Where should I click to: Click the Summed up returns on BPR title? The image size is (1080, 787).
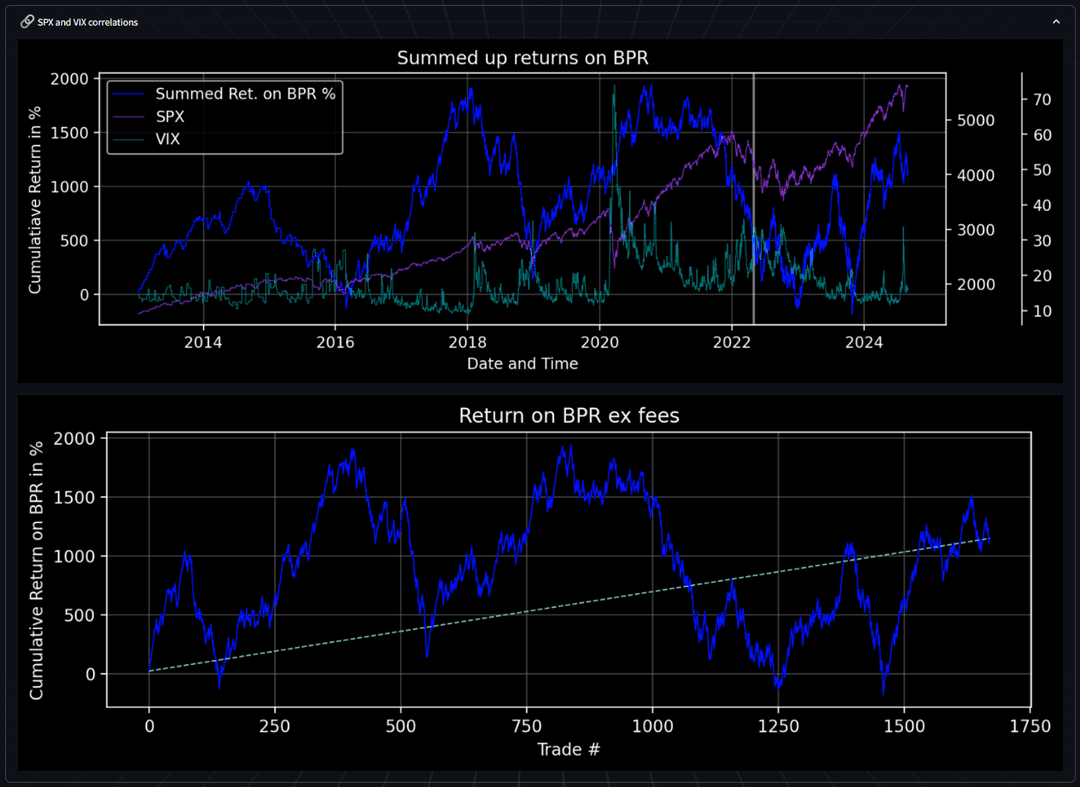(523, 58)
